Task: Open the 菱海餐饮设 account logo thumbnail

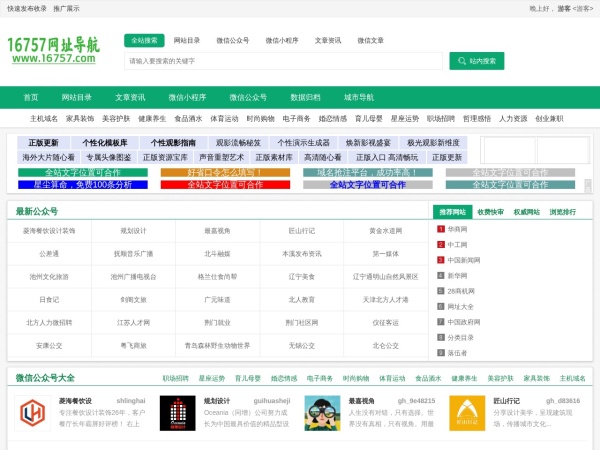Action: pos(33,412)
